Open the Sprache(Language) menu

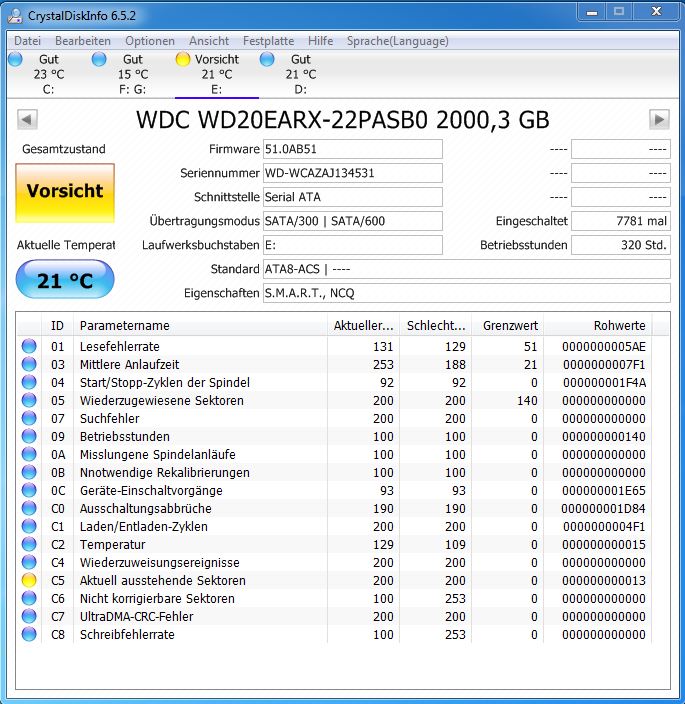tap(398, 41)
